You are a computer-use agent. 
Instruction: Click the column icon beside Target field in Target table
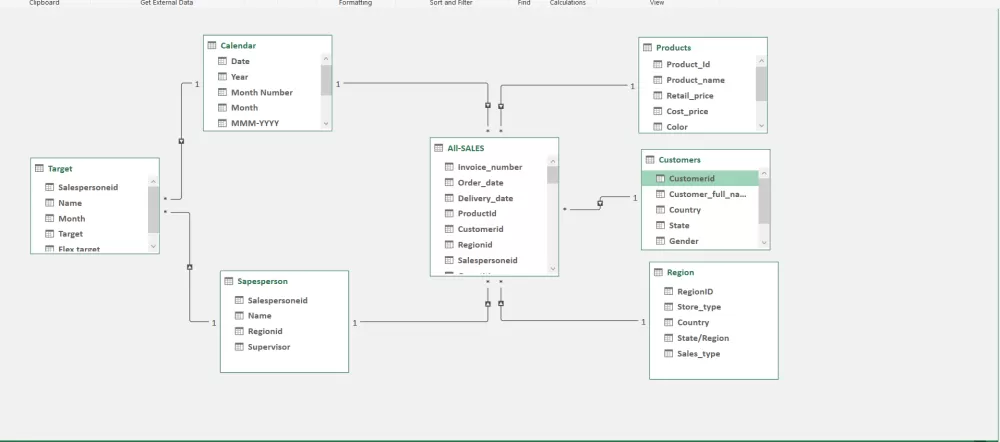tap(49, 234)
